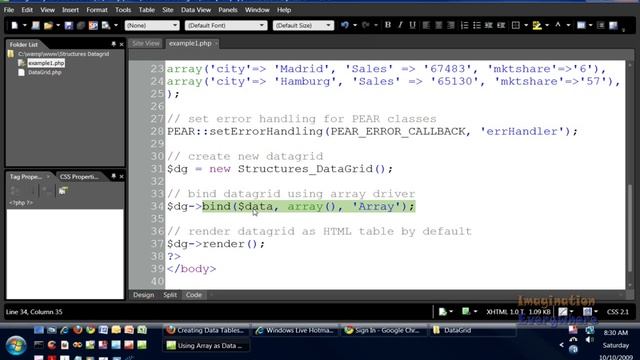Open the Panels menu
This screenshot has height=360, width=640.
pyautogui.click(x=228, y=10)
